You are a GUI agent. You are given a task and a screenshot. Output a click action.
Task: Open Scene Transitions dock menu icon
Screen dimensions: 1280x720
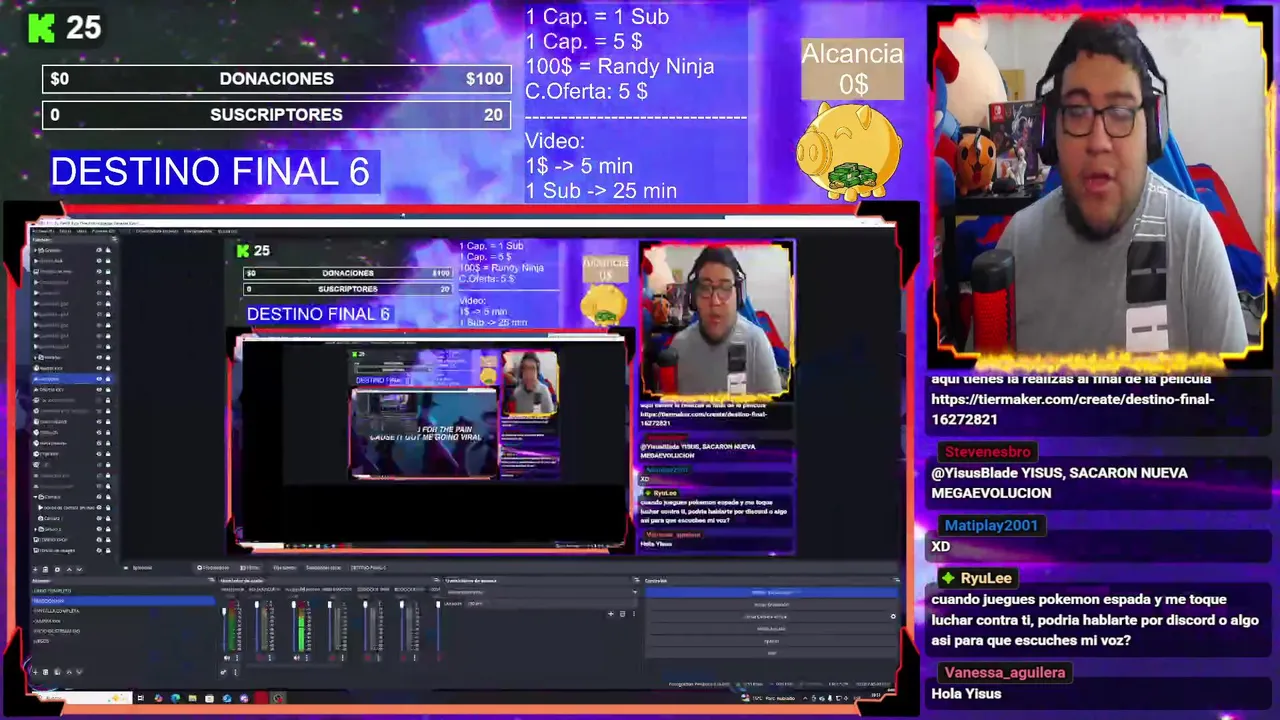(x=636, y=580)
